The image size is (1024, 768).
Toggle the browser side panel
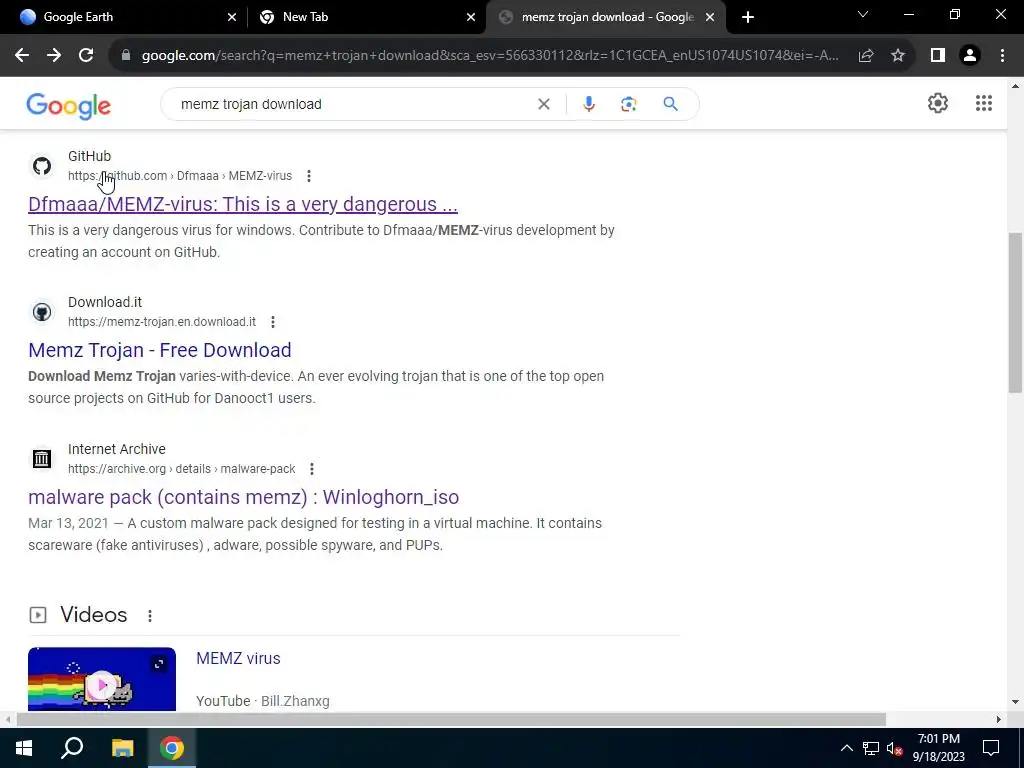point(938,56)
